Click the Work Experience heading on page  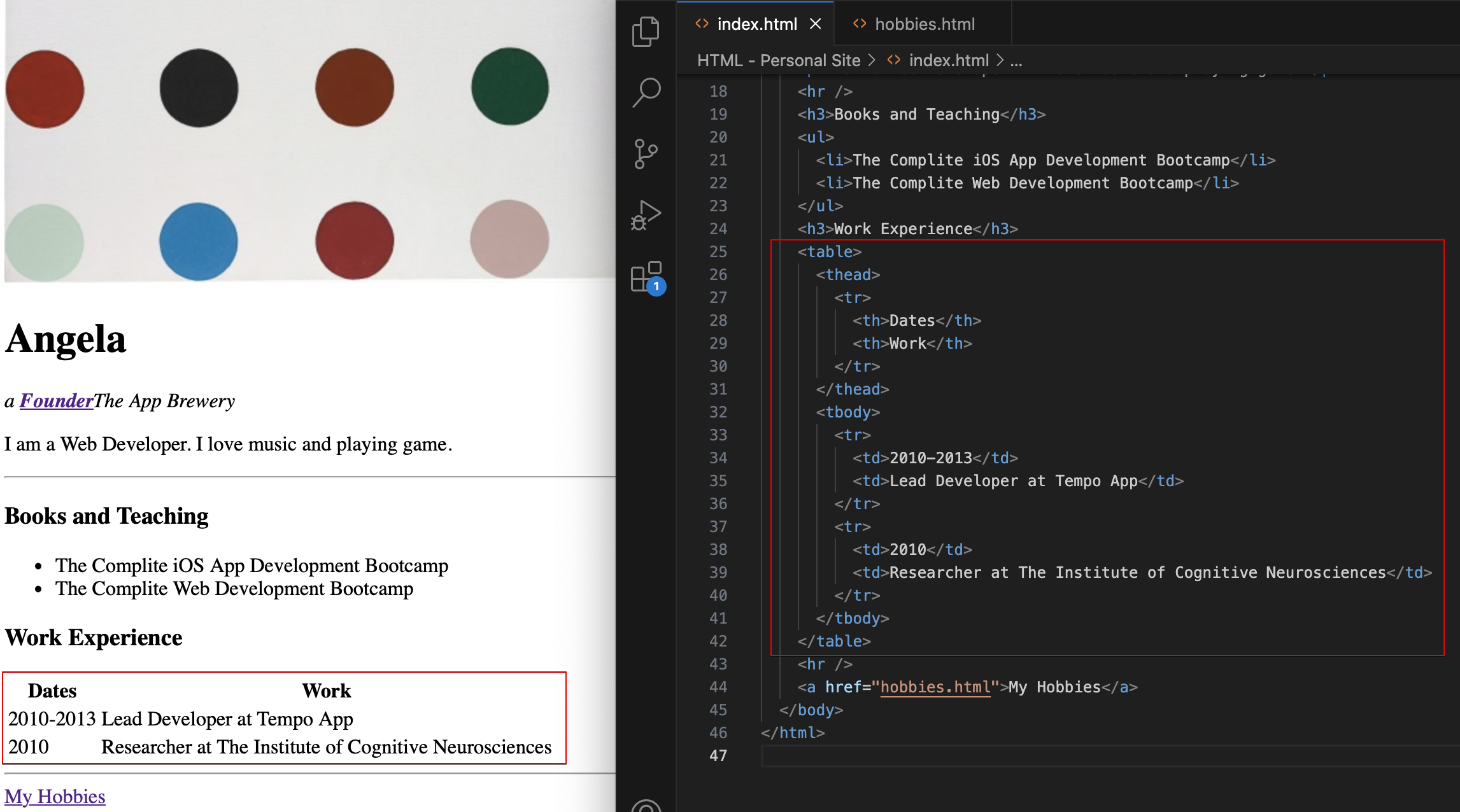(x=94, y=638)
